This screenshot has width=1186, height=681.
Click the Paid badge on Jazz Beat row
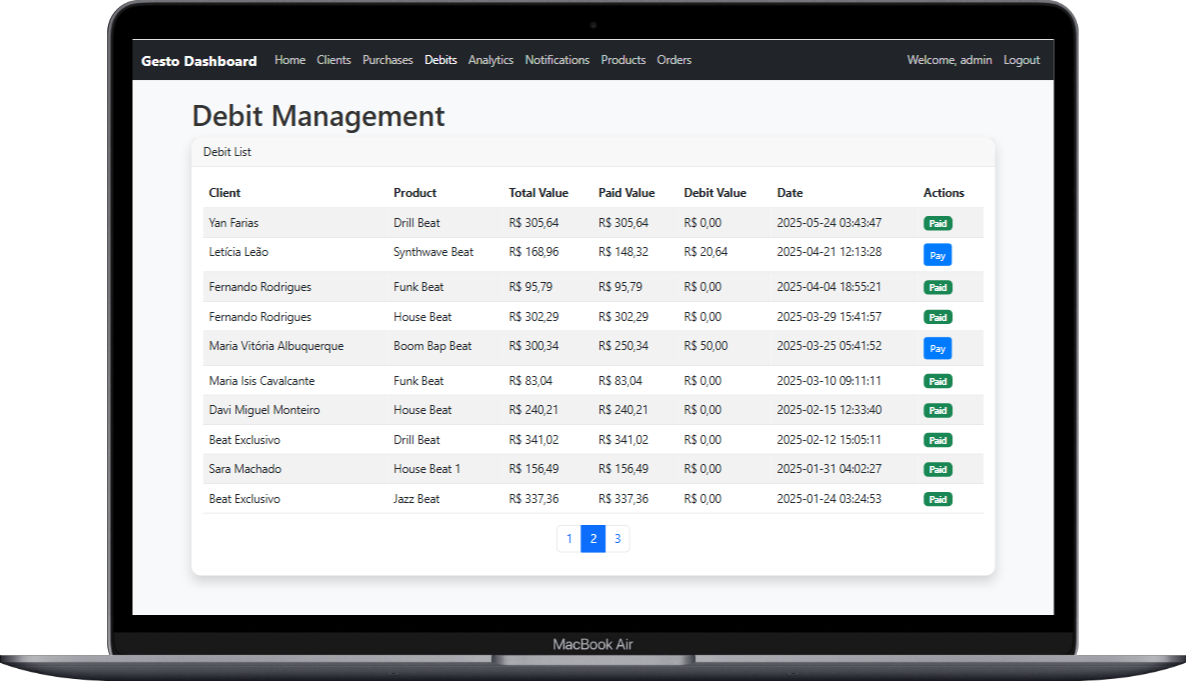coord(937,499)
